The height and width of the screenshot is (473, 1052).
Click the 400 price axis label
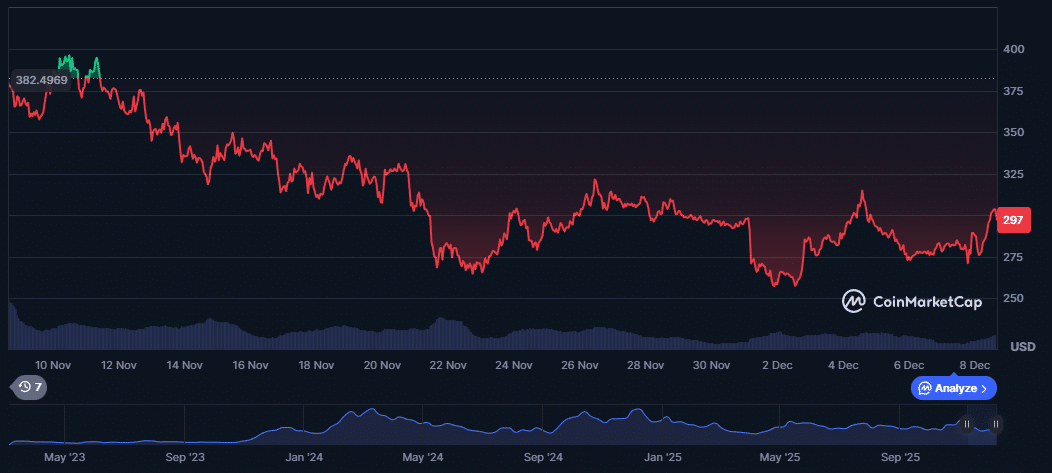[1013, 49]
